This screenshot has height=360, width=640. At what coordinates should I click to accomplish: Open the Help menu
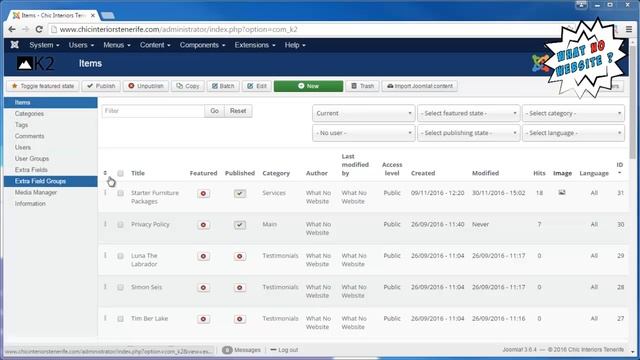coord(295,45)
